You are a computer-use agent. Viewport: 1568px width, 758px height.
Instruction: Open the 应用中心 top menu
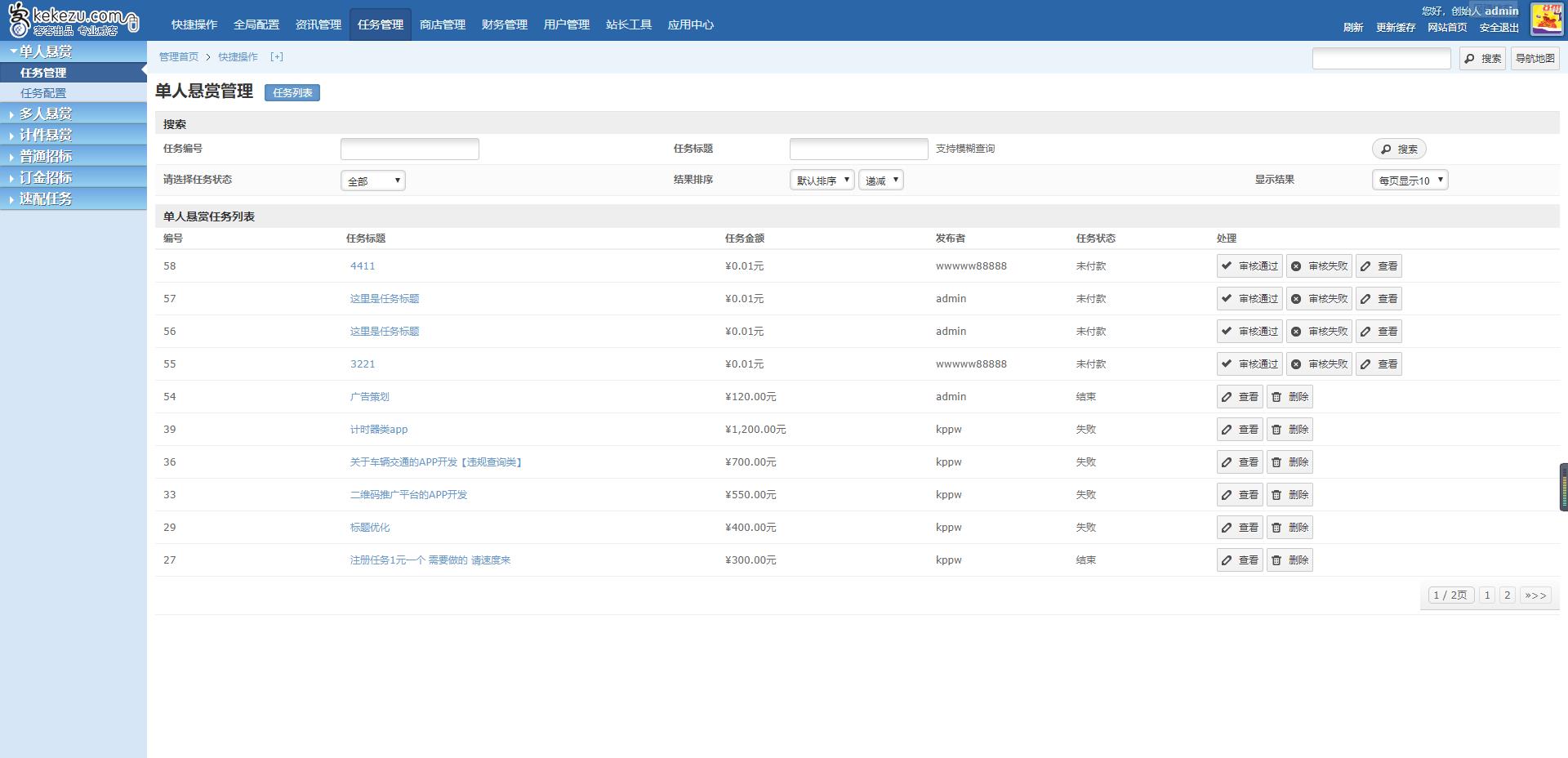[691, 25]
